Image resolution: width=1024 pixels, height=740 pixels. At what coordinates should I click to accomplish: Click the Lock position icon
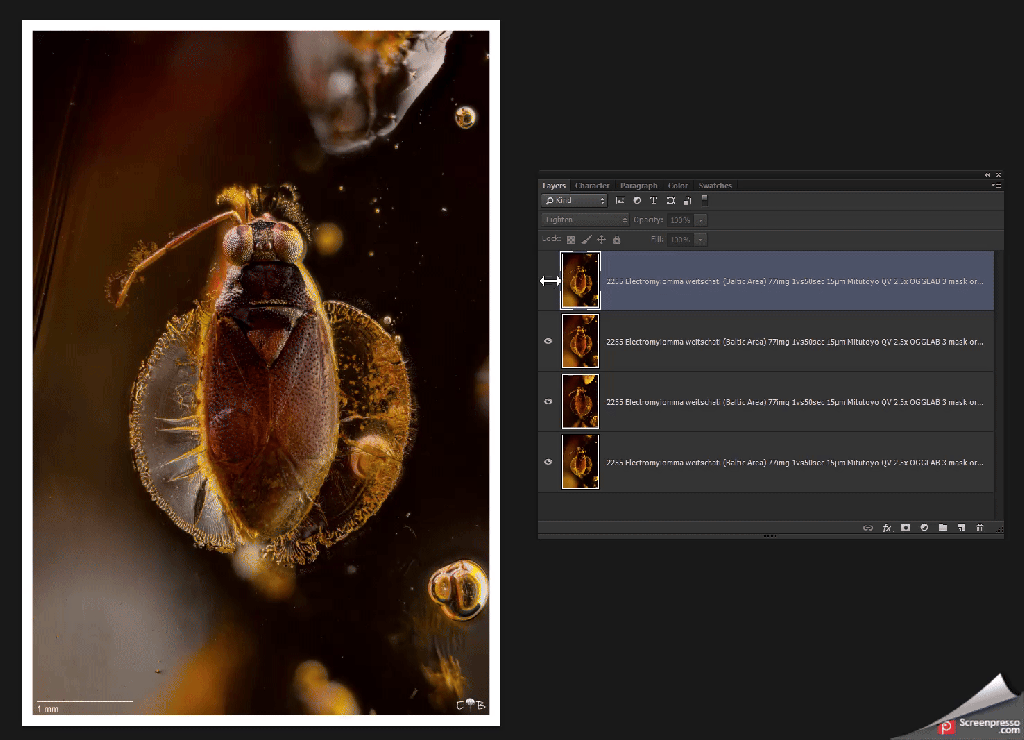(601, 240)
